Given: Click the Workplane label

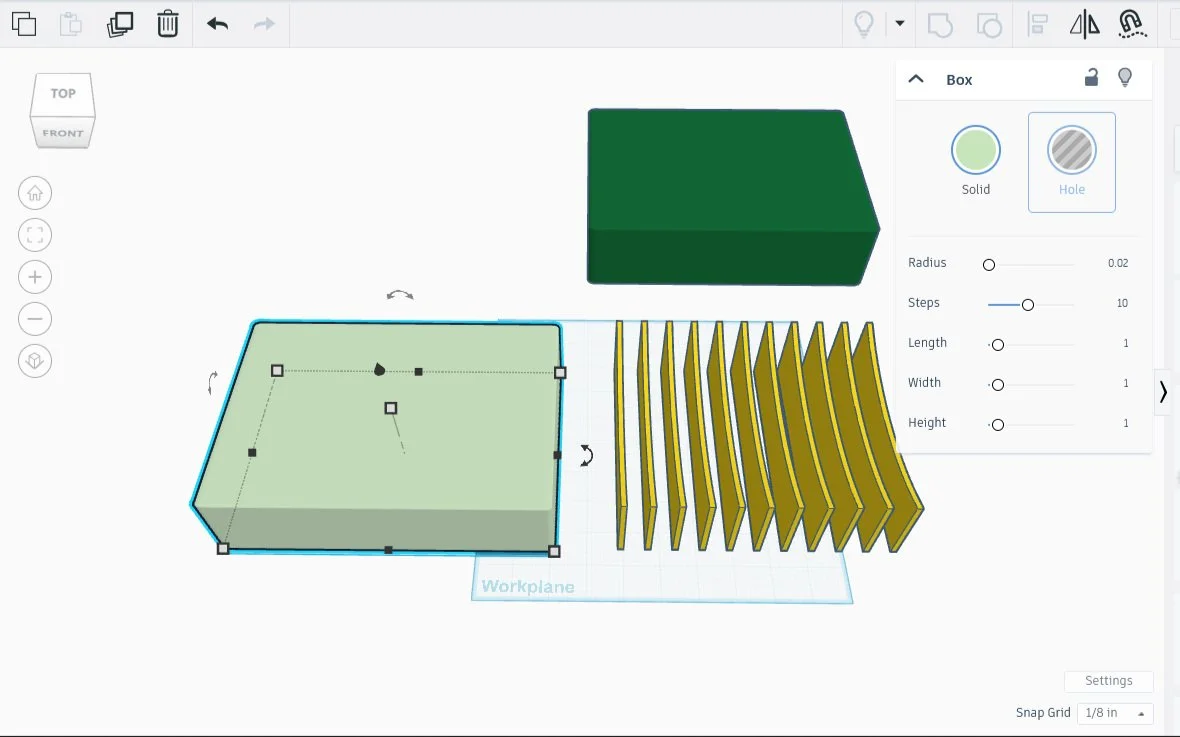Looking at the screenshot, I should (x=528, y=586).
